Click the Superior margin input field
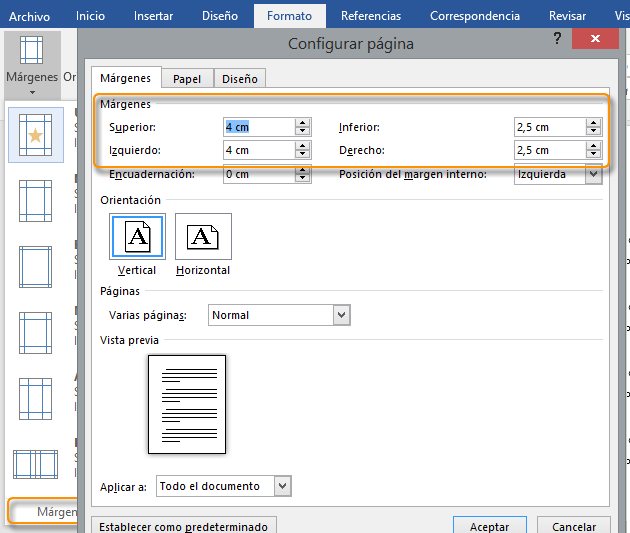The width and height of the screenshot is (630, 533). pyautogui.click(x=259, y=127)
